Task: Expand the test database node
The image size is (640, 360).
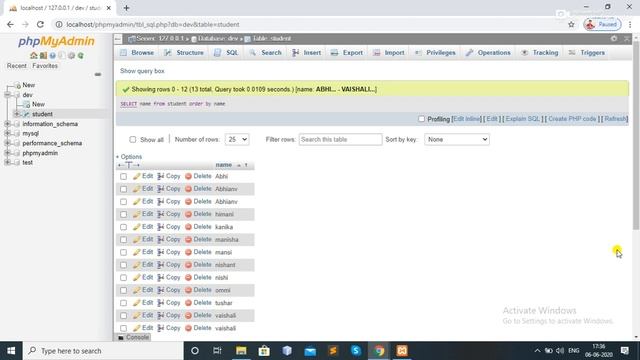Action: pos(7,162)
